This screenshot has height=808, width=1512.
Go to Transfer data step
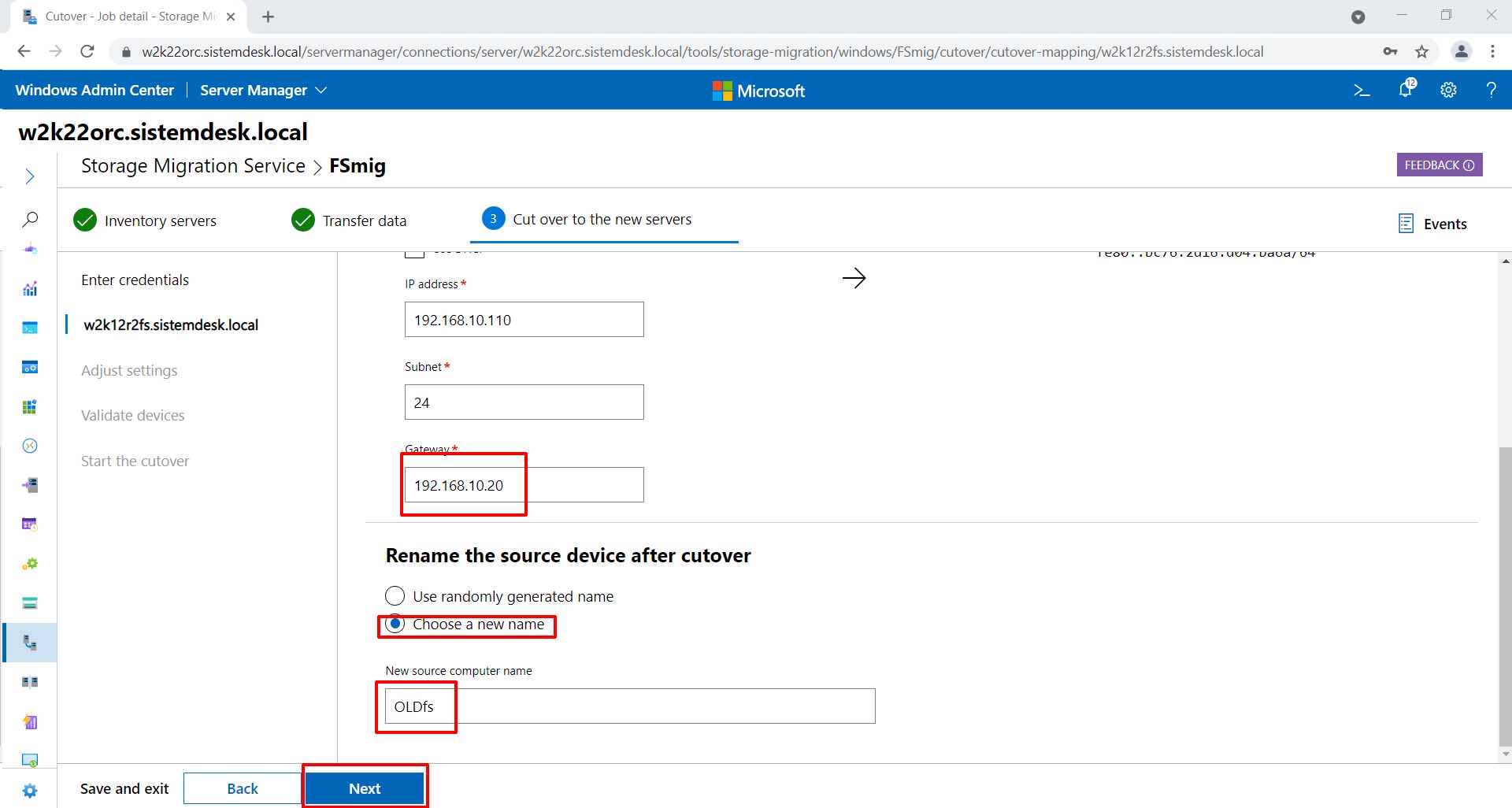tap(349, 221)
